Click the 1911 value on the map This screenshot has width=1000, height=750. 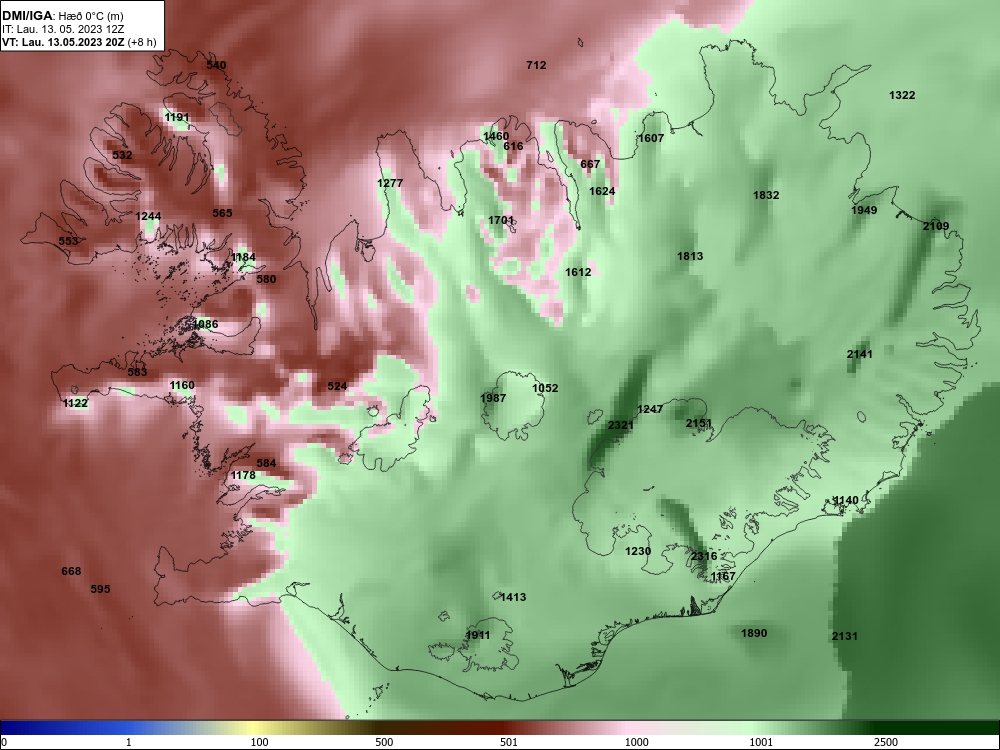478,635
